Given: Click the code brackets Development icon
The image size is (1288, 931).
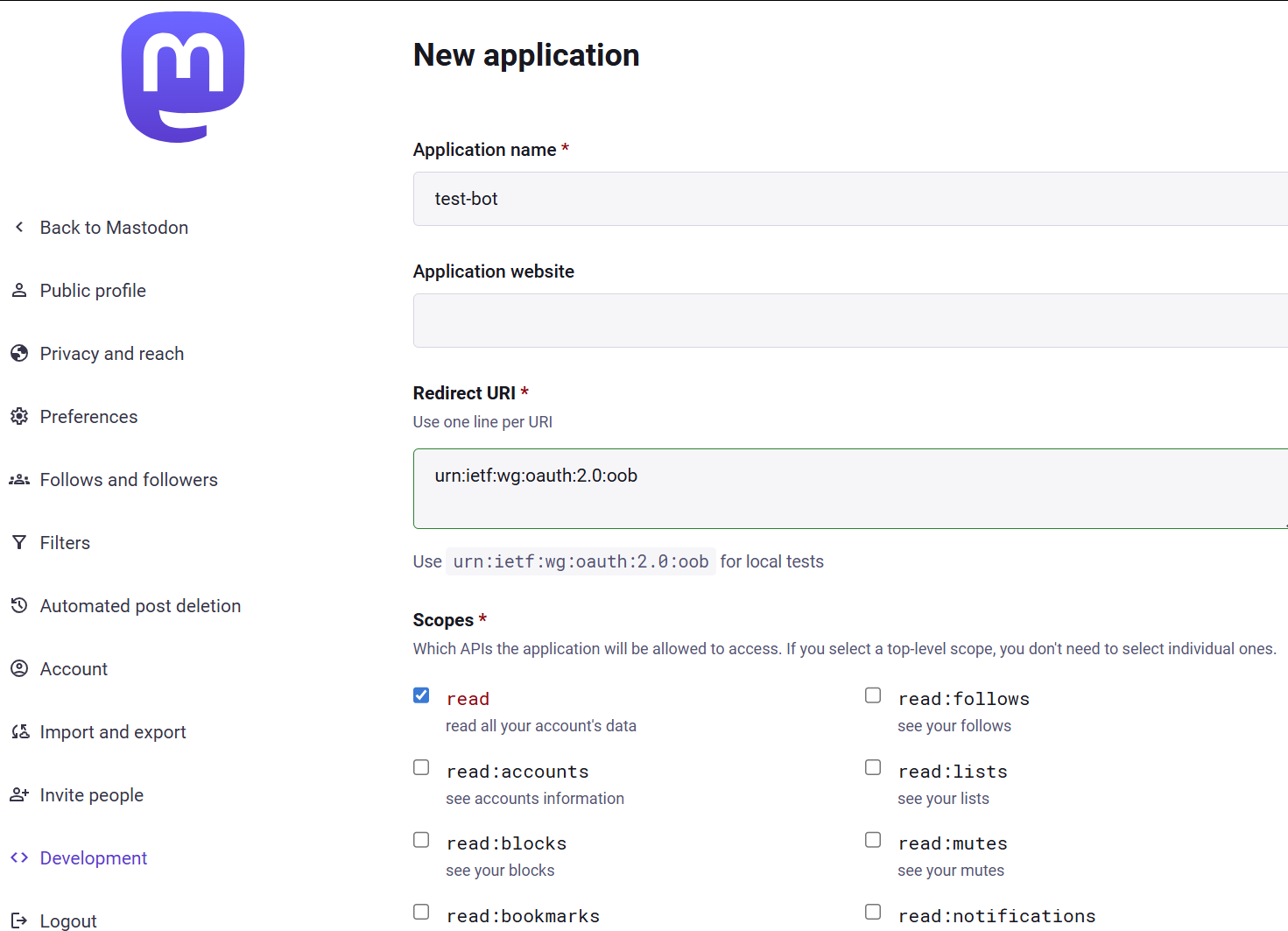Looking at the screenshot, I should (19, 858).
